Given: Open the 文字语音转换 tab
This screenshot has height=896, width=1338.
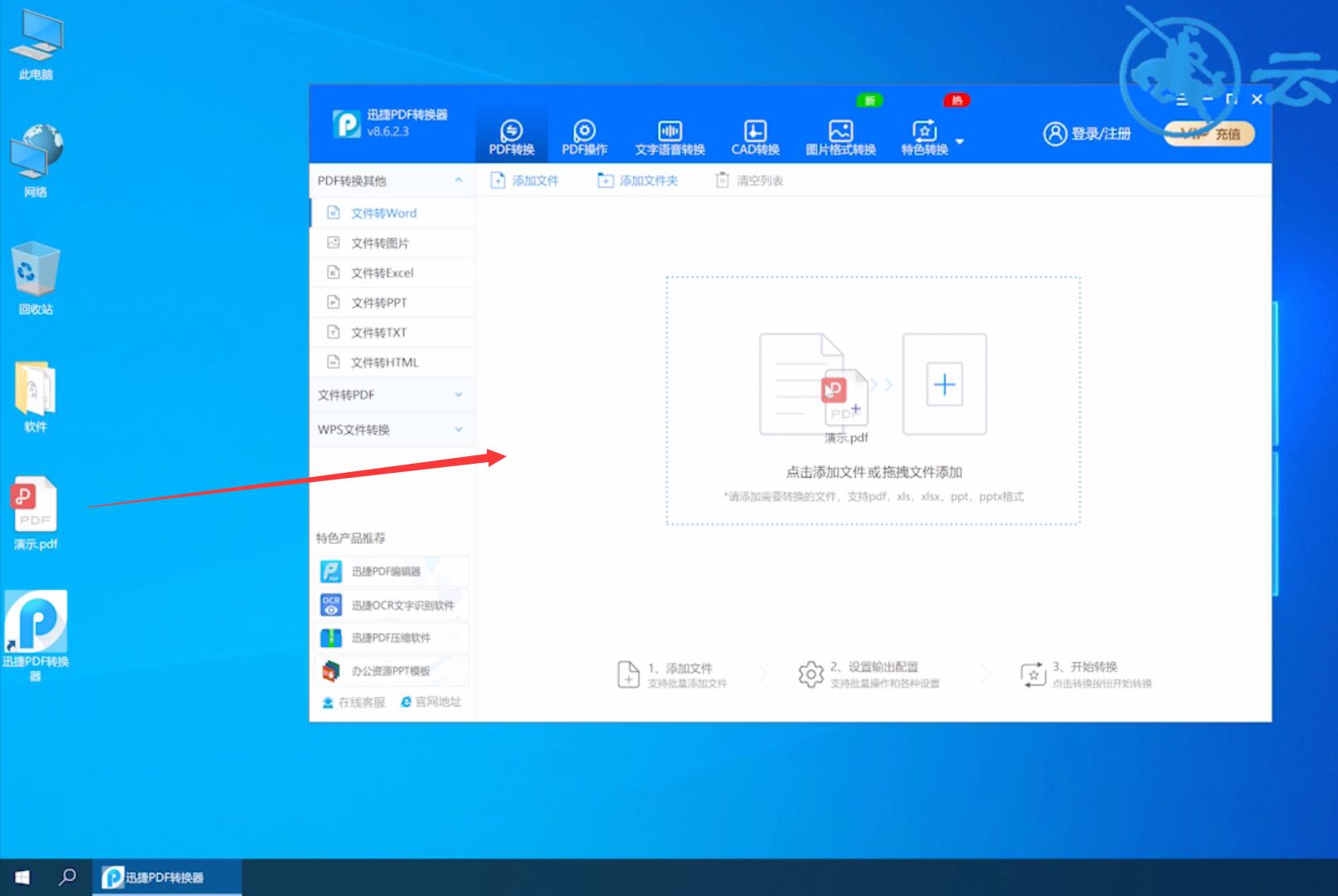Looking at the screenshot, I should click(669, 138).
